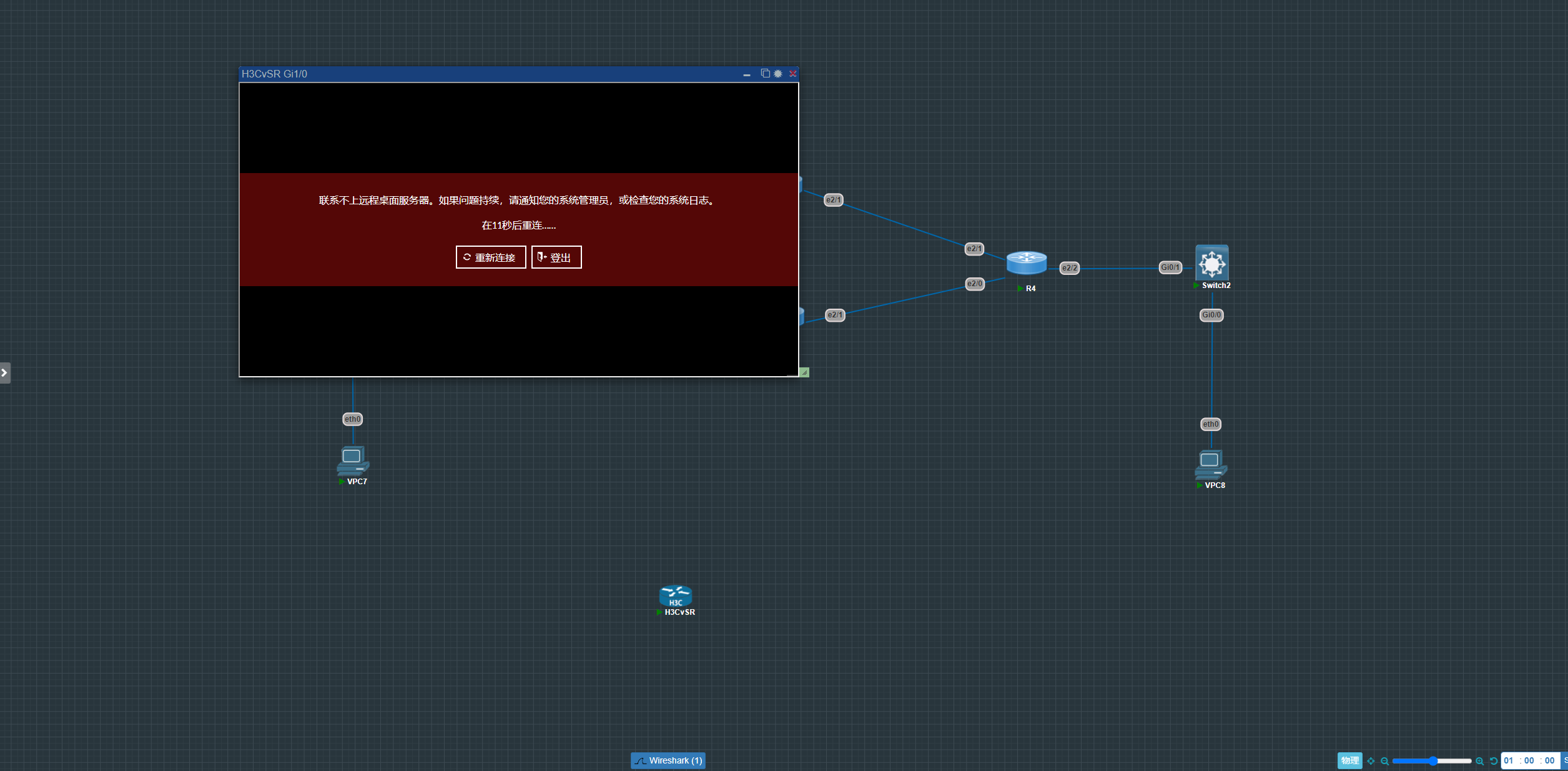The image size is (1568, 771).
Task: Click the zoom out magnifier icon
Action: (x=1384, y=761)
